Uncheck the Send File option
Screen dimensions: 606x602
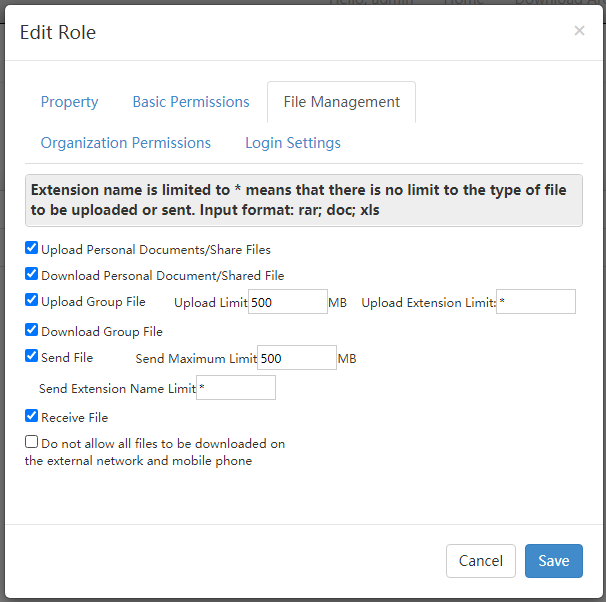click(x=32, y=356)
